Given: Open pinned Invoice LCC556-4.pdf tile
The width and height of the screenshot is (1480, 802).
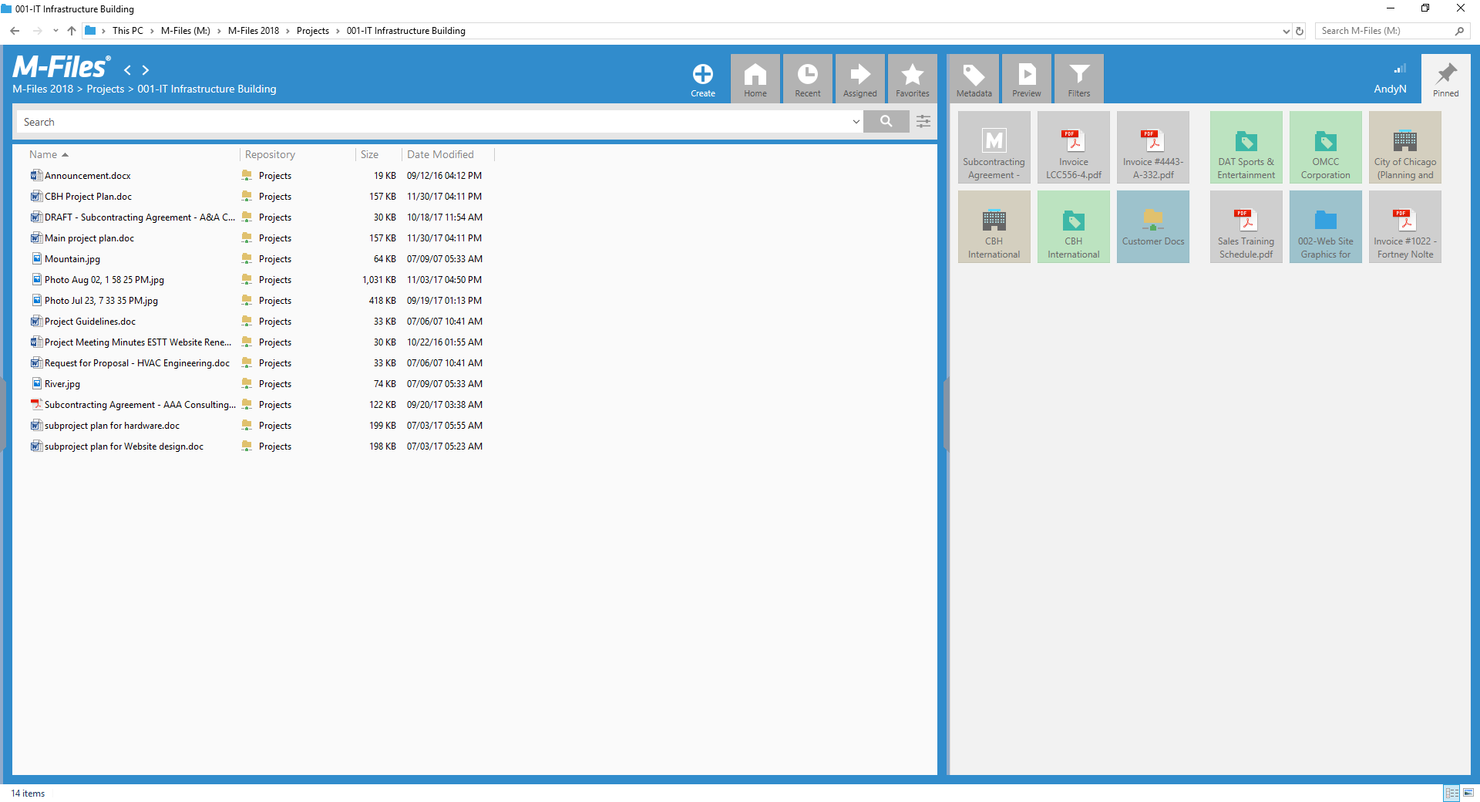Looking at the screenshot, I should tap(1073, 147).
